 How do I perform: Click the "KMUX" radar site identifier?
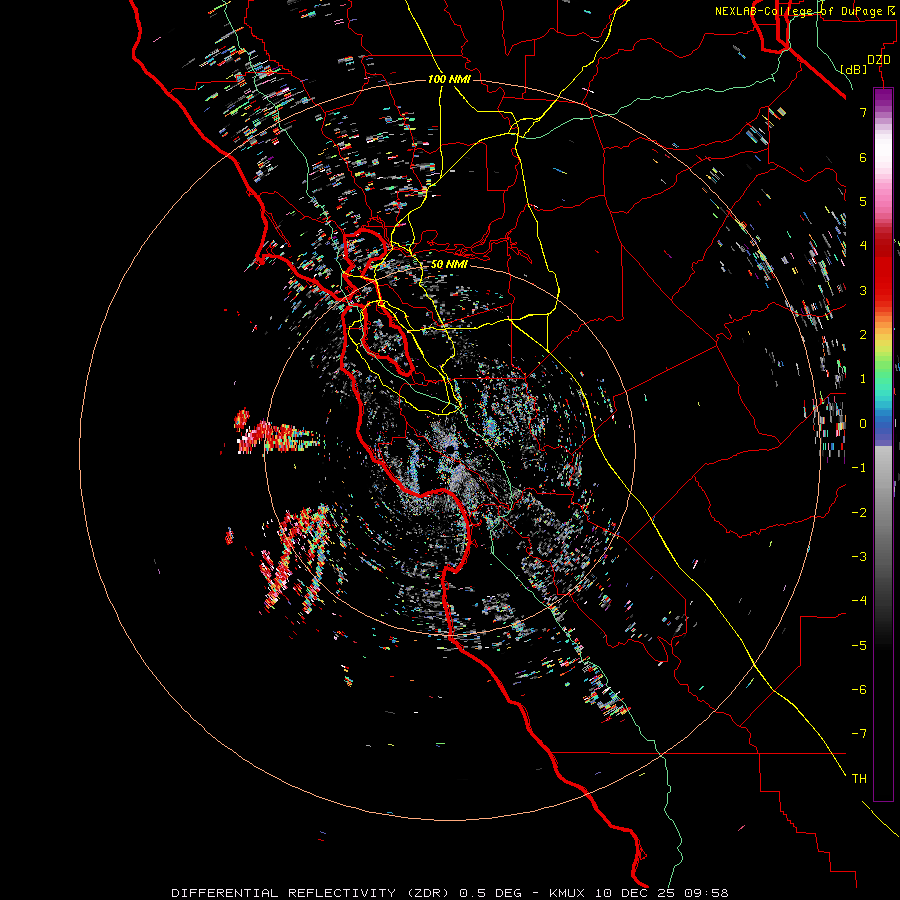pos(567,893)
